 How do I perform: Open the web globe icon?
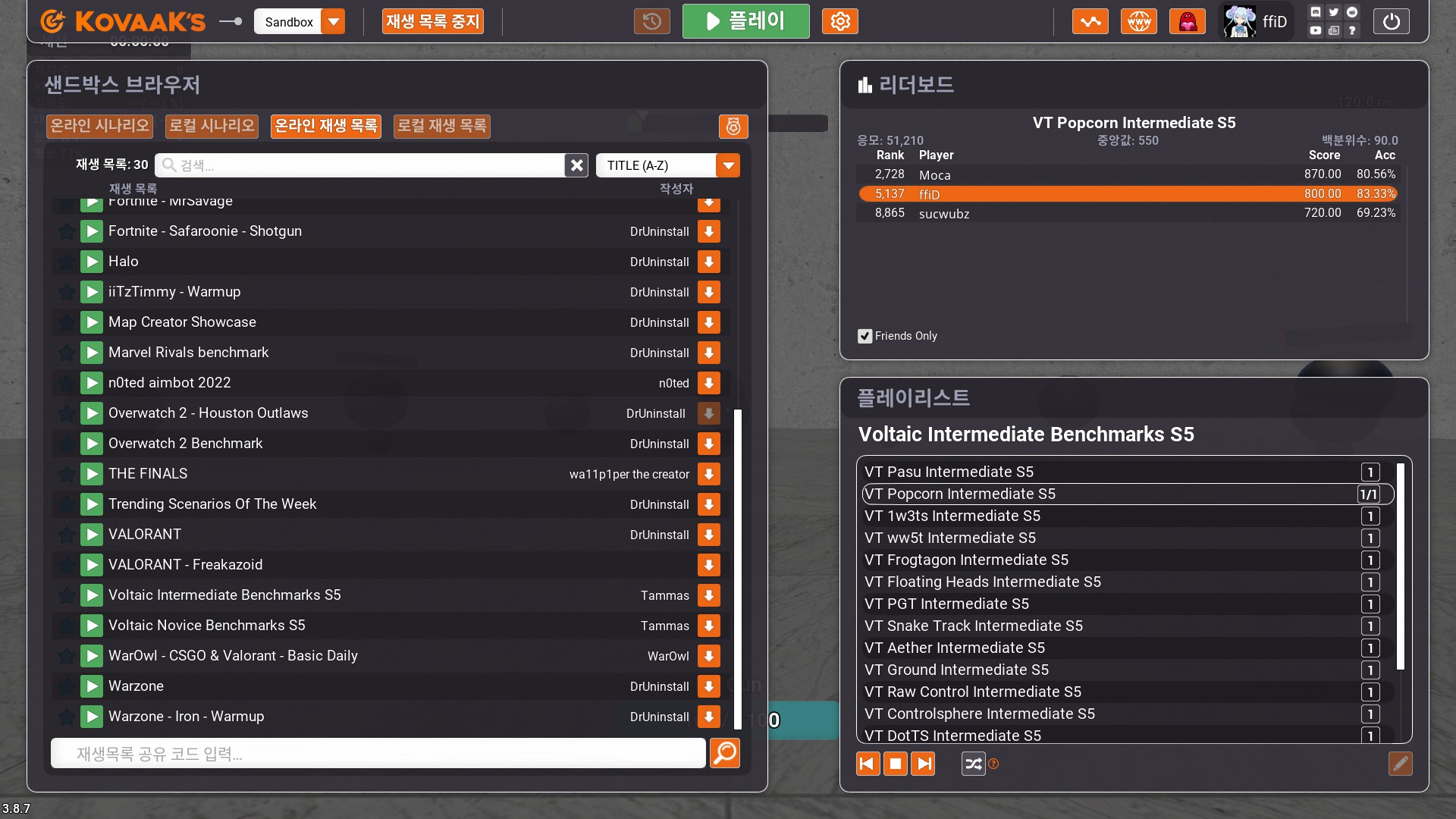click(x=1138, y=21)
